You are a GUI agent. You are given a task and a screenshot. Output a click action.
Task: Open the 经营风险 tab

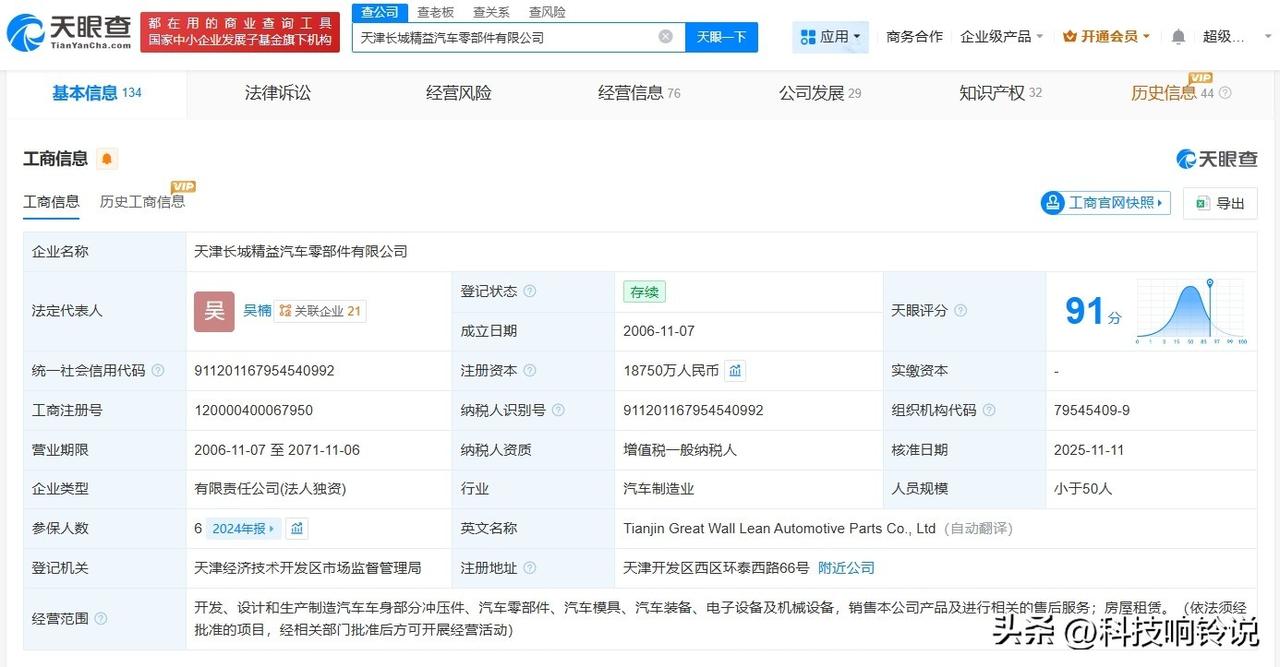pyautogui.click(x=458, y=93)
